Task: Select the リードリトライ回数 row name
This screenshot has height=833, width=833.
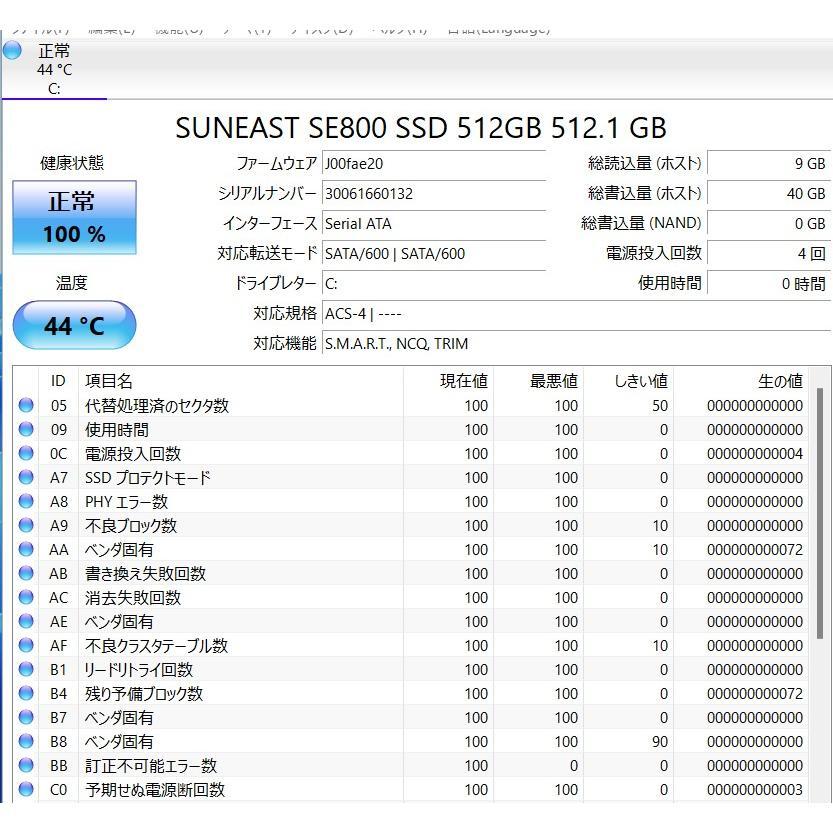Action: [x=139, y=669]
